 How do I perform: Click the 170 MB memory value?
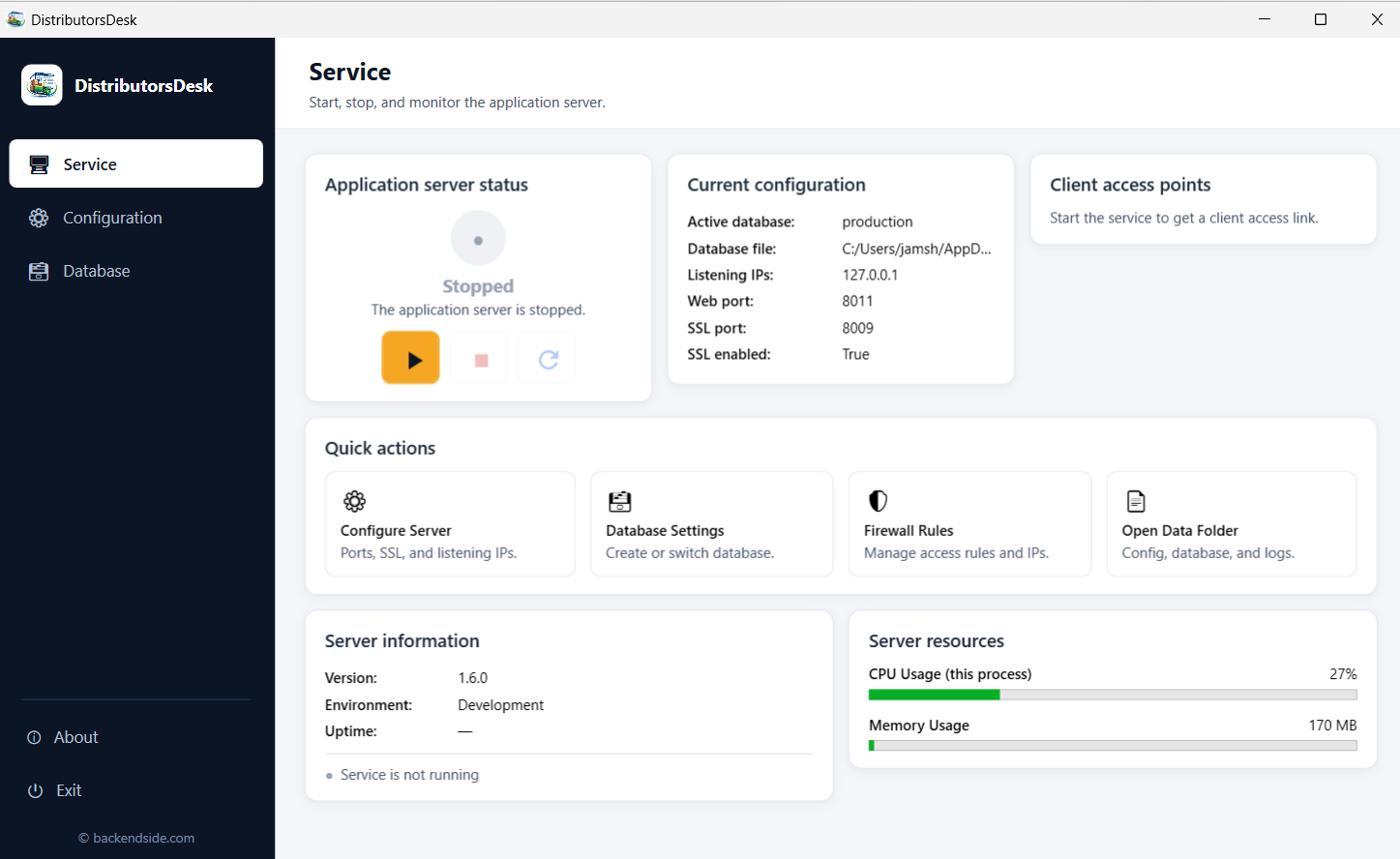[1332, 726]
